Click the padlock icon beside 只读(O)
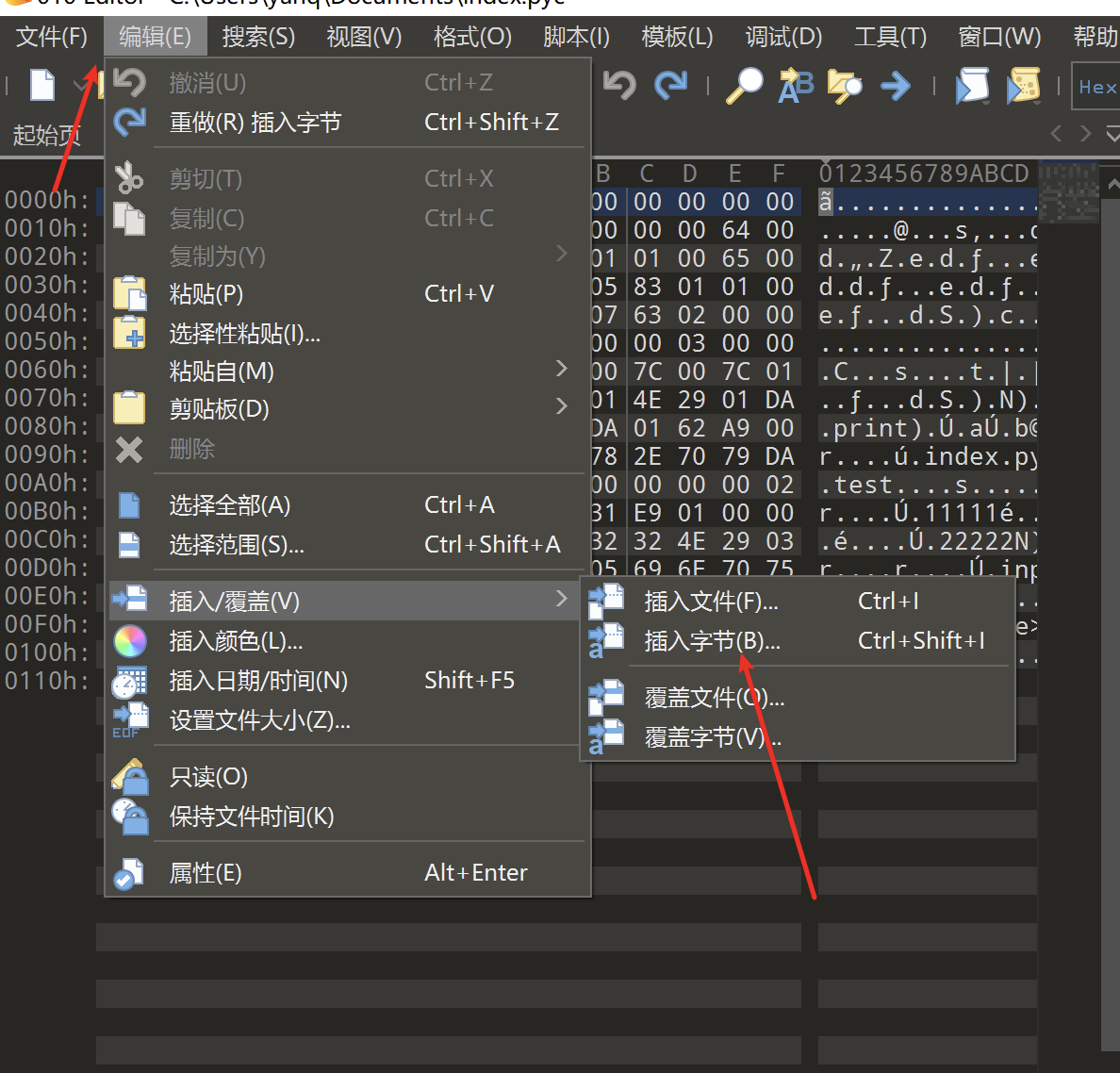 click(x=129, y=777)
